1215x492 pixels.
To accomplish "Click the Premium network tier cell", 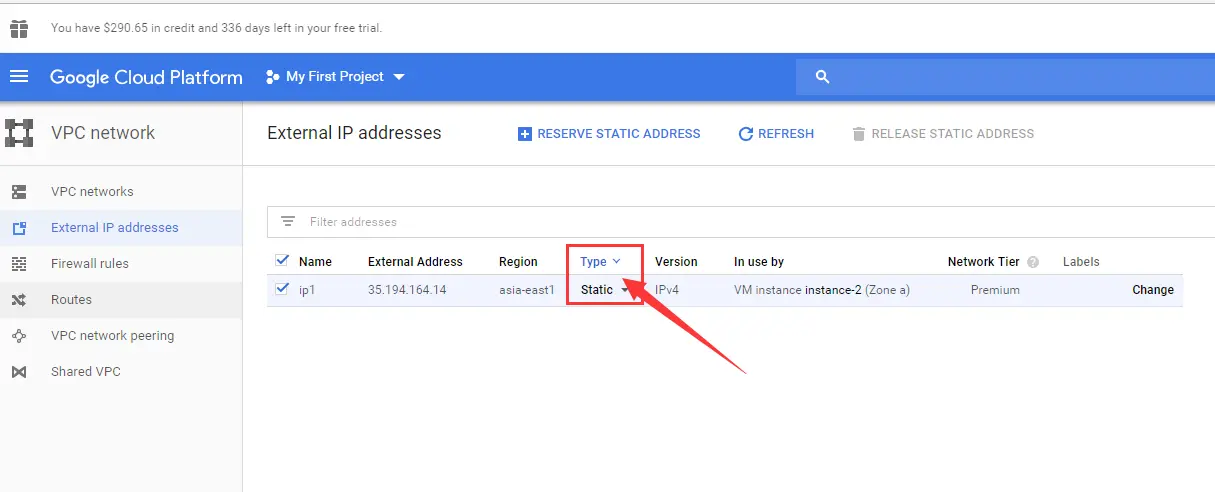I will coord(995,290).
